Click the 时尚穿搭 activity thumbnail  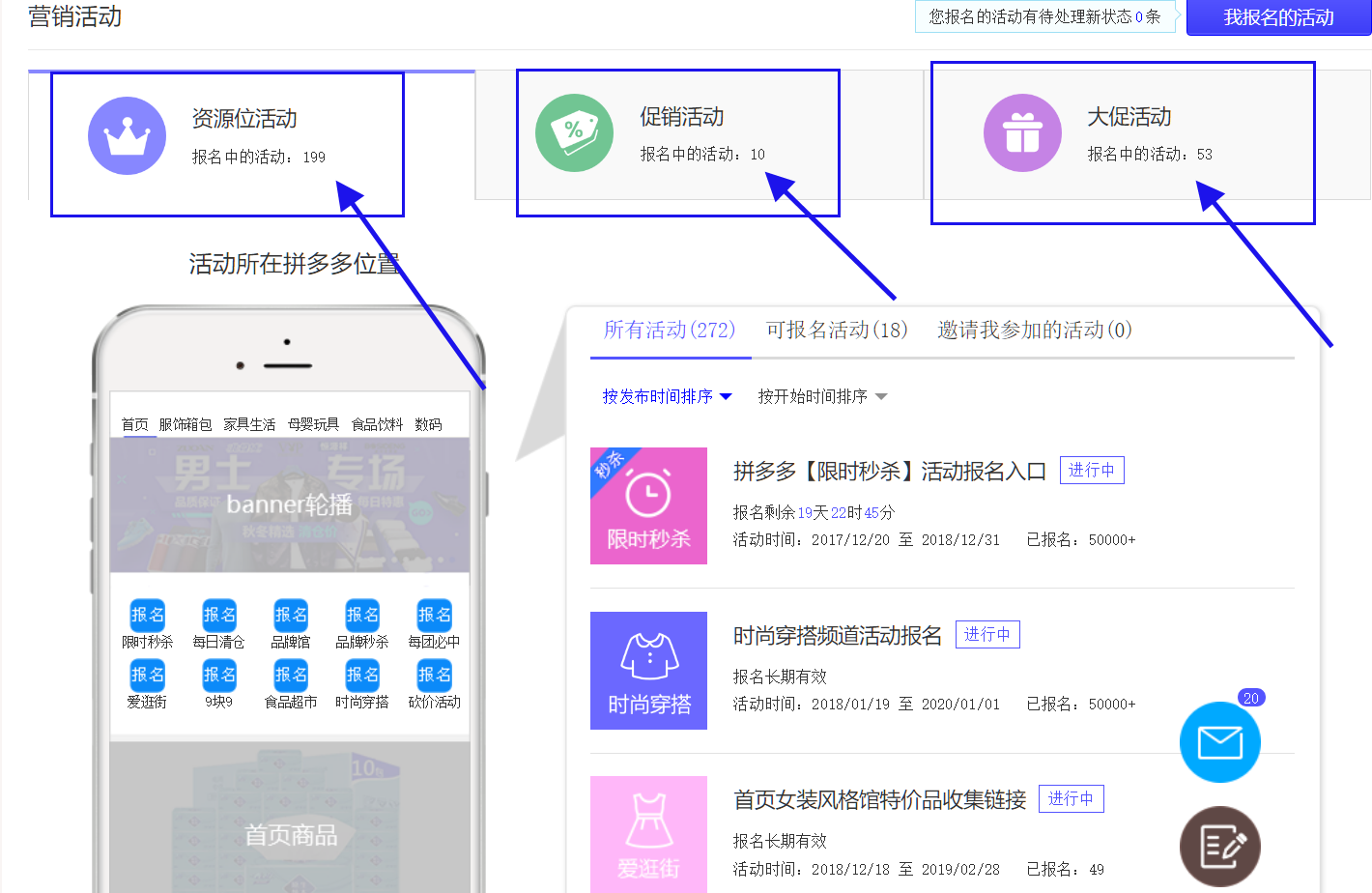[x=648, y=671]
